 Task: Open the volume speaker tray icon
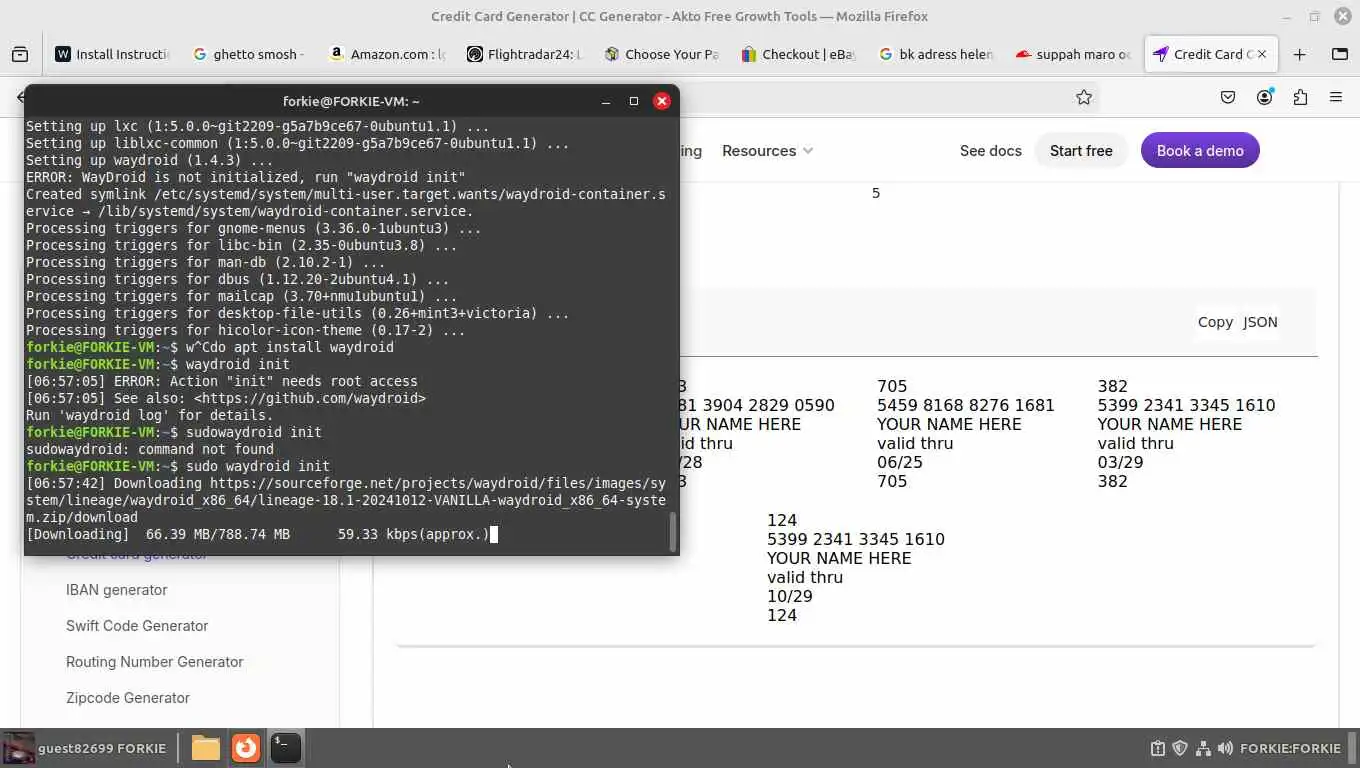[x=1225, y=748]
